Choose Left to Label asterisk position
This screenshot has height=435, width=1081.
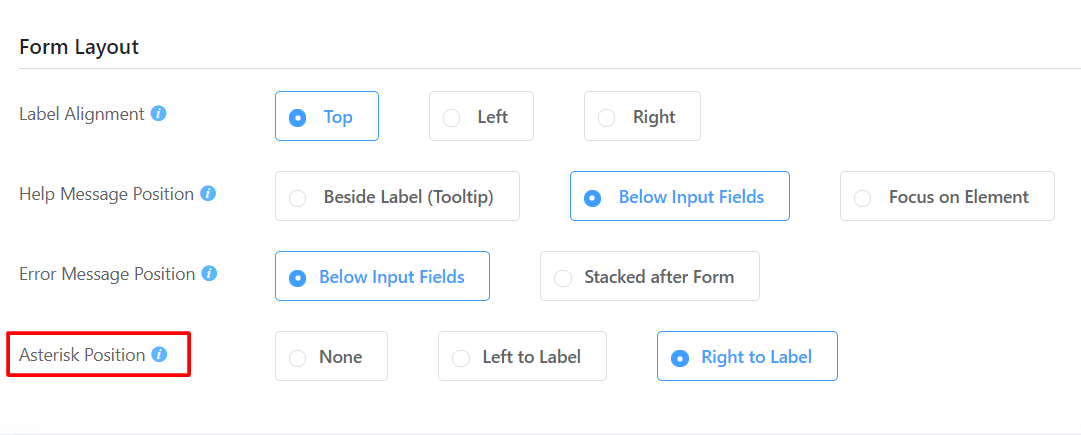point(523,356)
